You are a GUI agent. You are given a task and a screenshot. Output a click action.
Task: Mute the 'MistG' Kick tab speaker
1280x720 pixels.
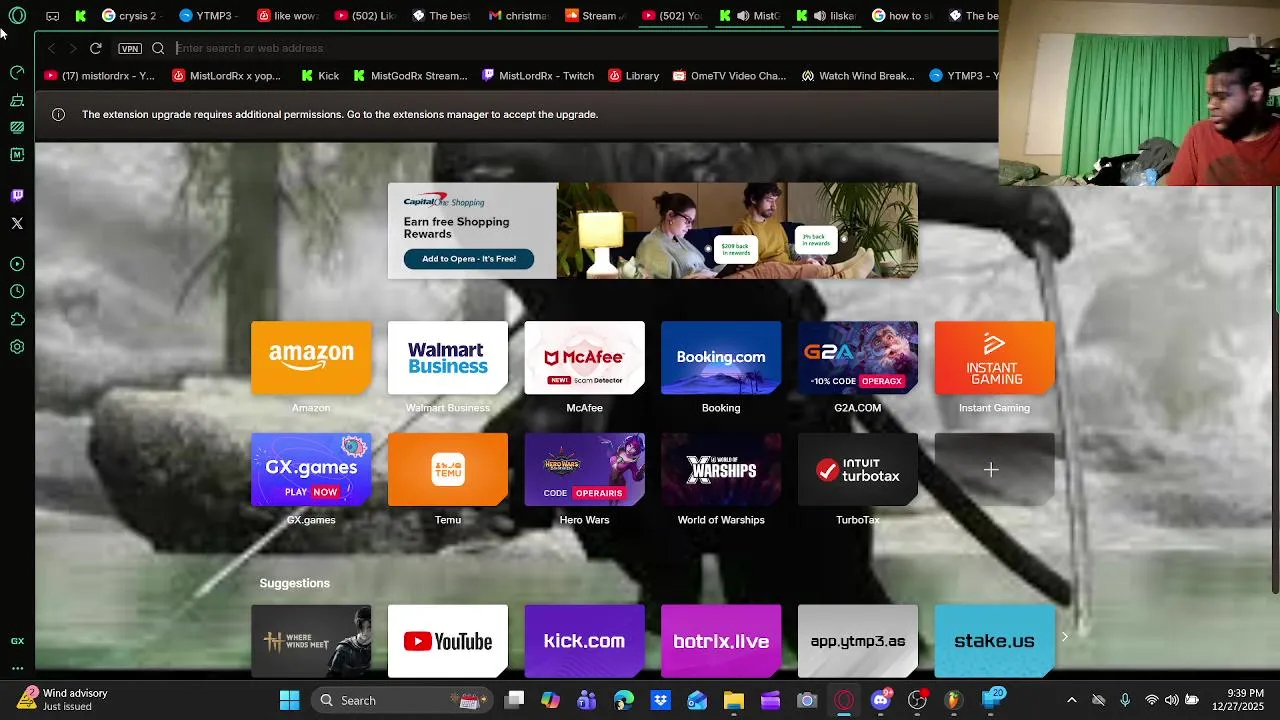point(744,16)
